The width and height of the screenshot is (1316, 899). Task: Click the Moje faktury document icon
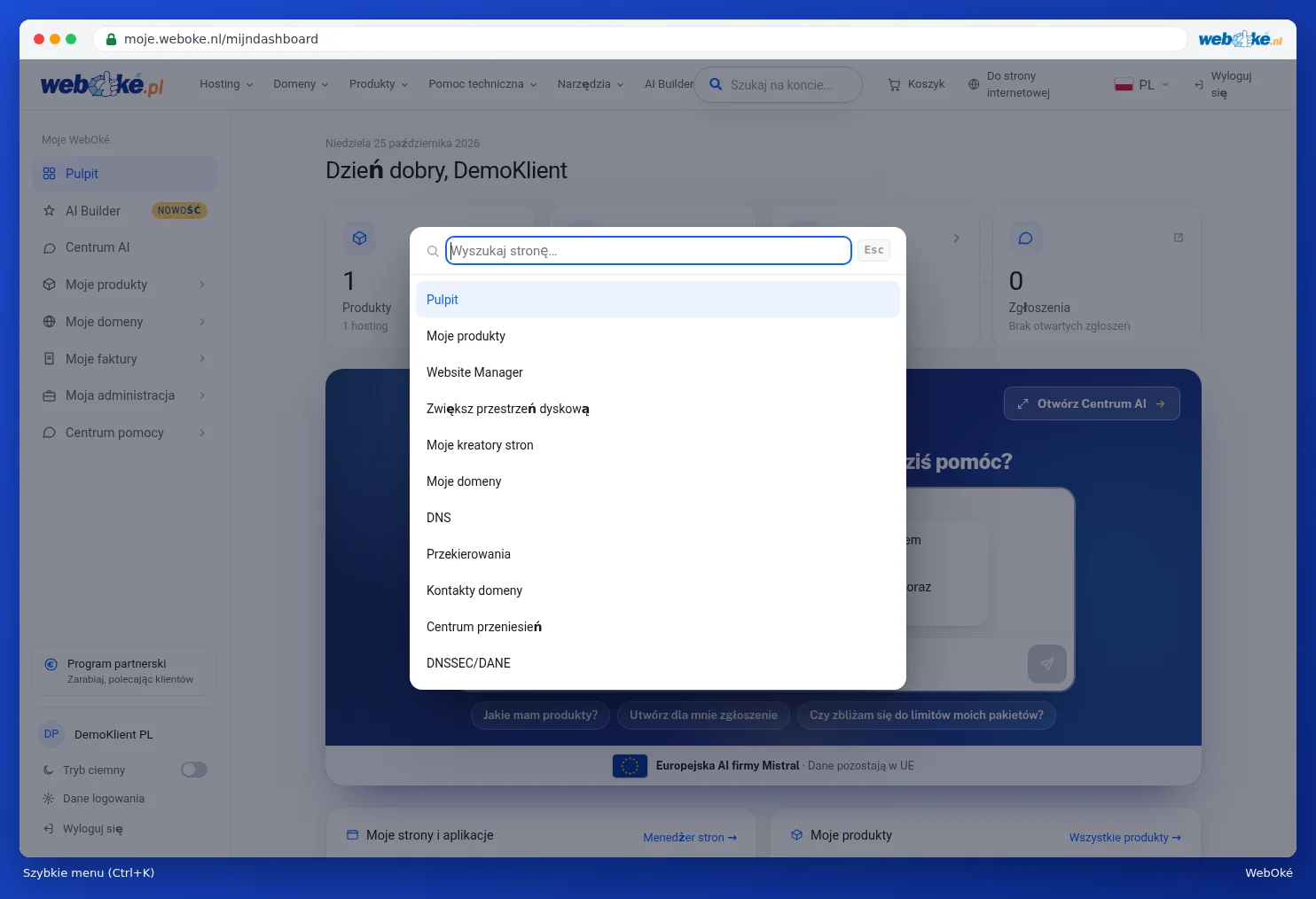tap(49, 359)
